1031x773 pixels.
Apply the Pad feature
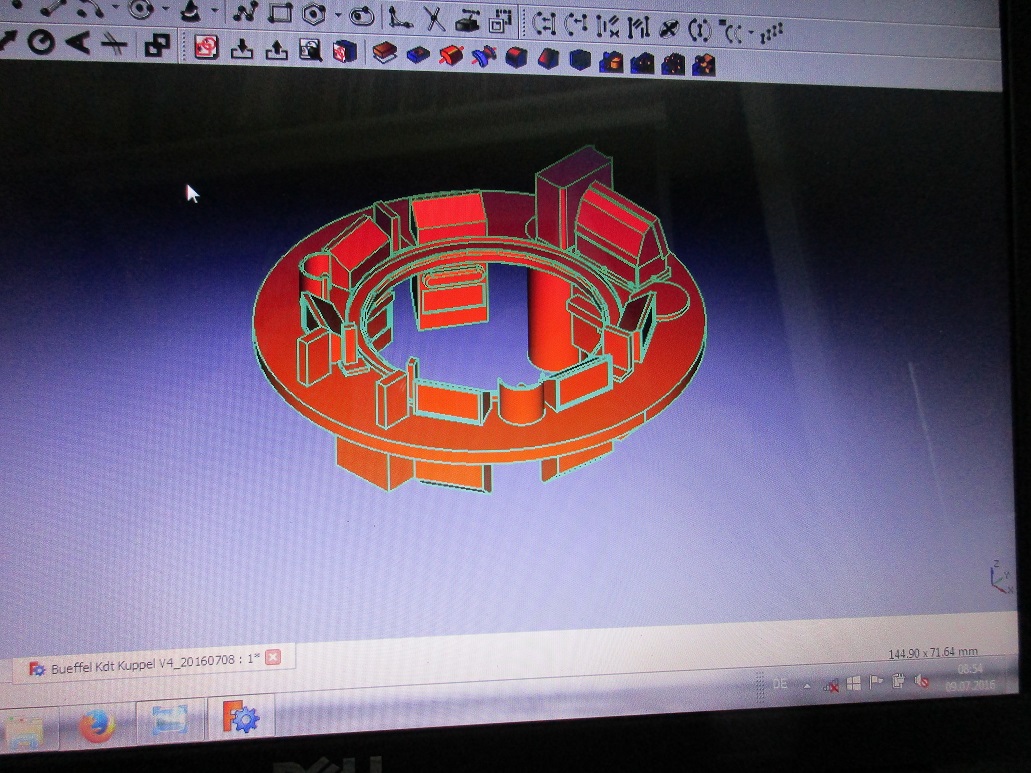[385, 53]
